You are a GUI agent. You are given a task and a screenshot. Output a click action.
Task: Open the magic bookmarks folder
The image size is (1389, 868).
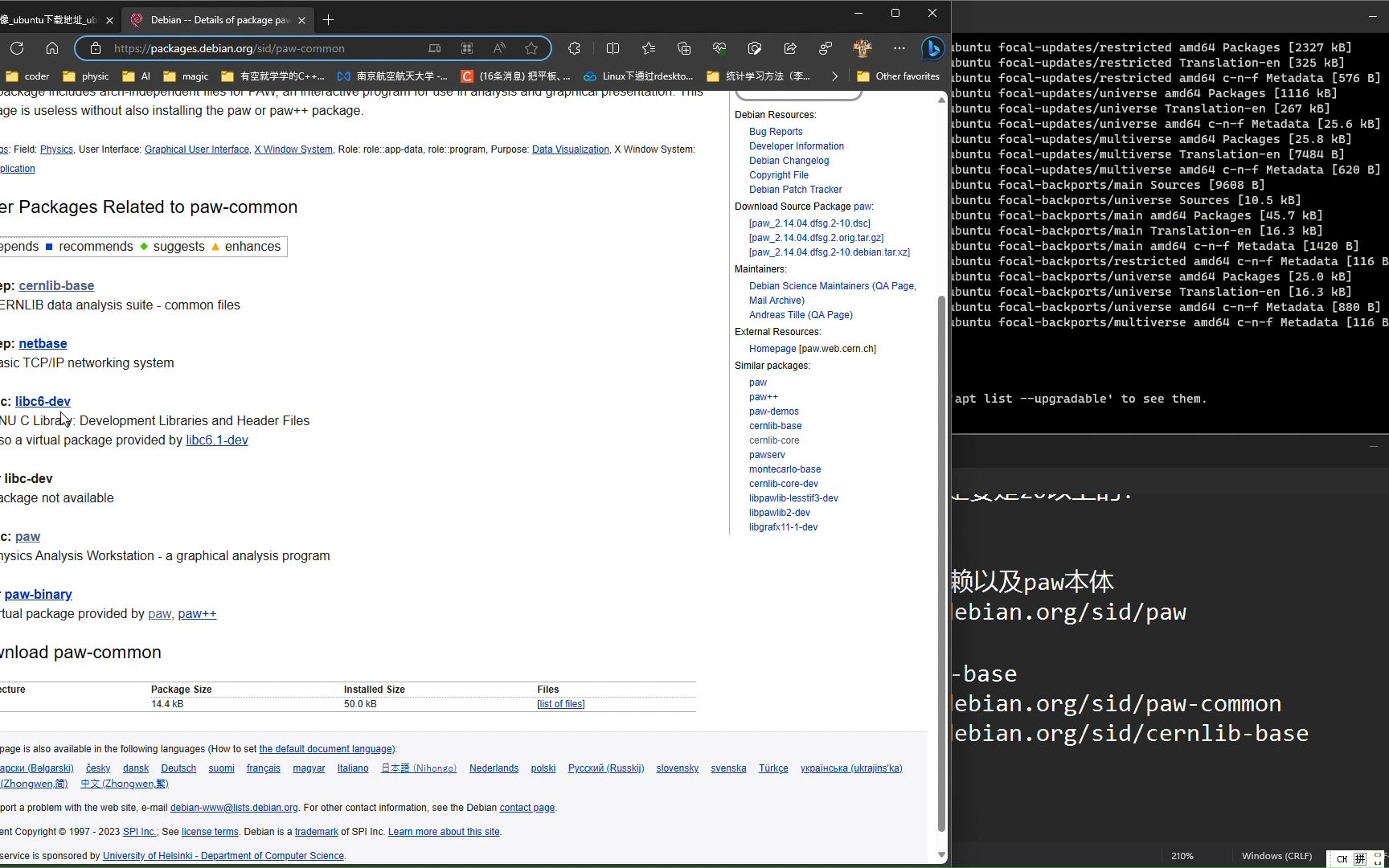[x=186, y=76]
